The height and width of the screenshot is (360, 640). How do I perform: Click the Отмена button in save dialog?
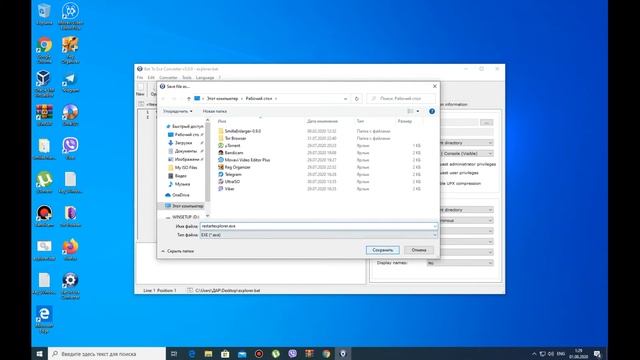(419, 250)
